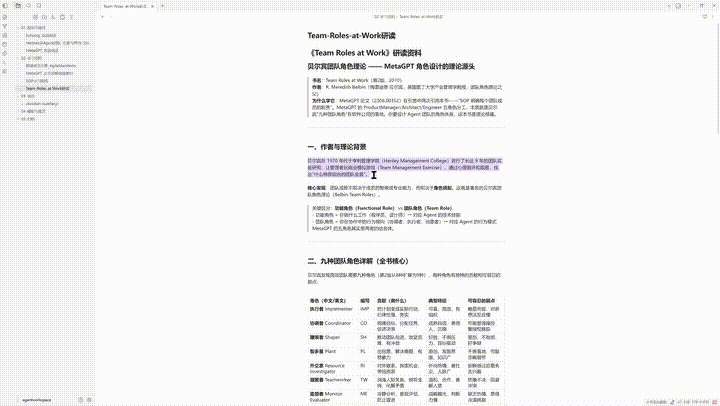
Task: Click the backlinks count in status bar
Action: click(656, 402)
